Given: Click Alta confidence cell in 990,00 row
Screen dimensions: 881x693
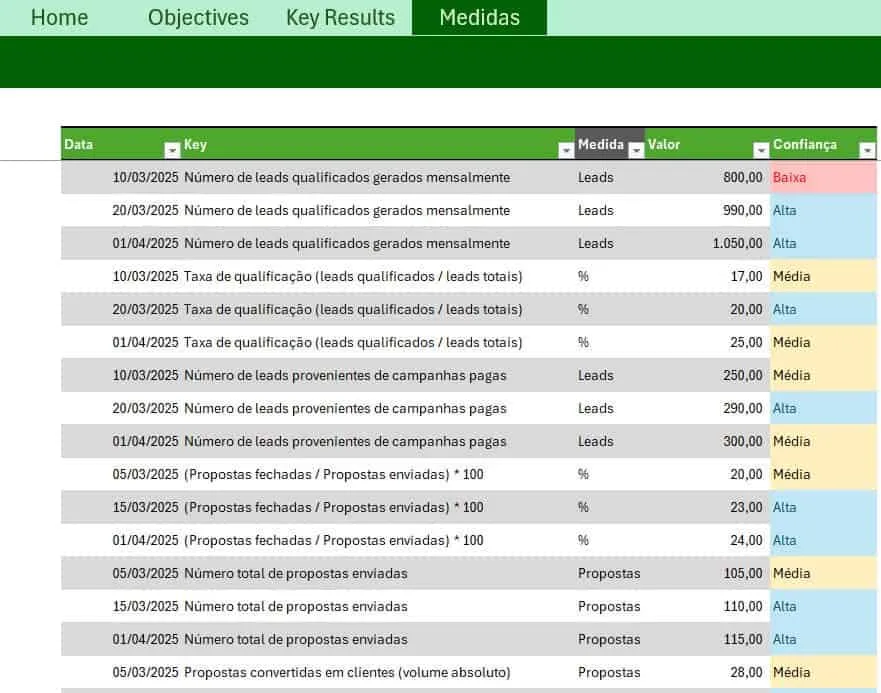Looking at the screenshot, I should point(823,211).
